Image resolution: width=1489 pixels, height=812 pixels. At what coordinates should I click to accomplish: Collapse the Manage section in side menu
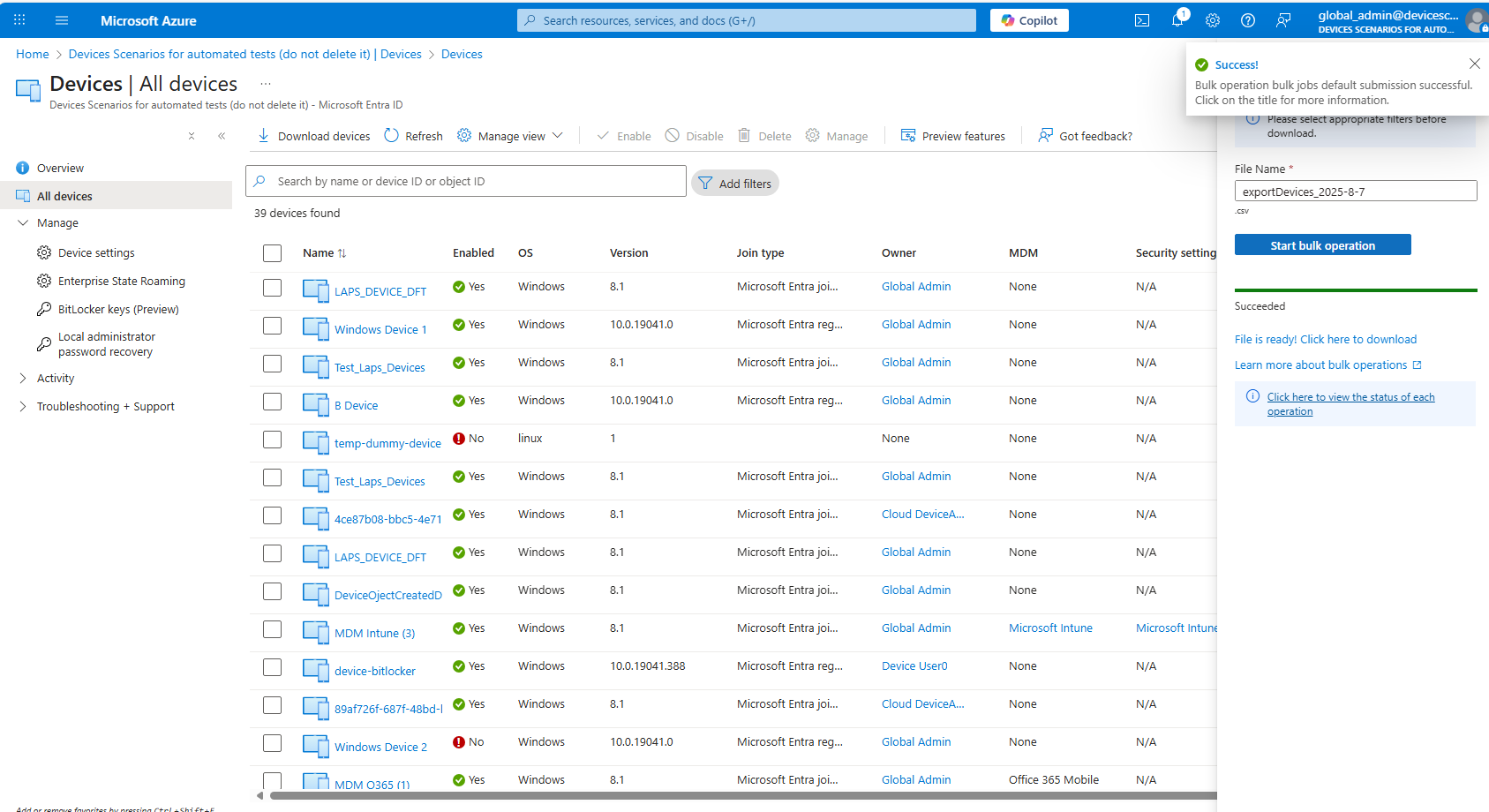[23, 223]
